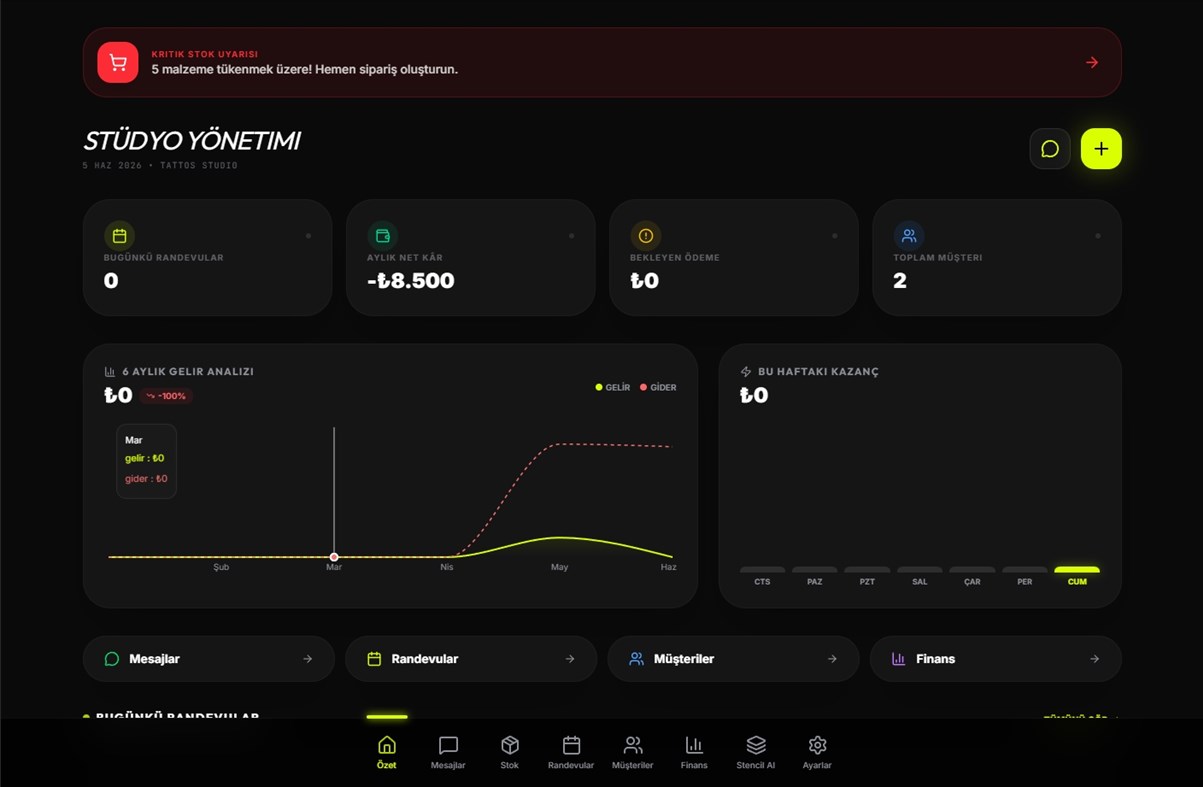
Task: Click the ₺0 total under 6 Aylık Gelir Analizi
Action: [119, 396]
